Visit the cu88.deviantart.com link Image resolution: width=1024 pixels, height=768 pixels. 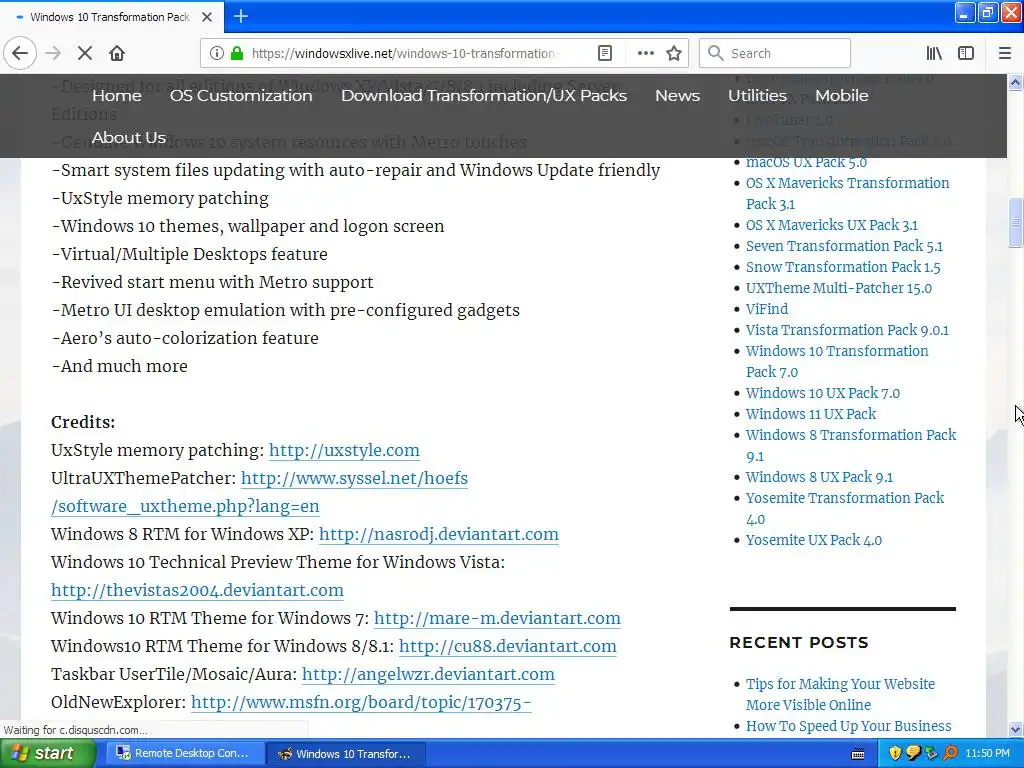[x=507, y=647]
